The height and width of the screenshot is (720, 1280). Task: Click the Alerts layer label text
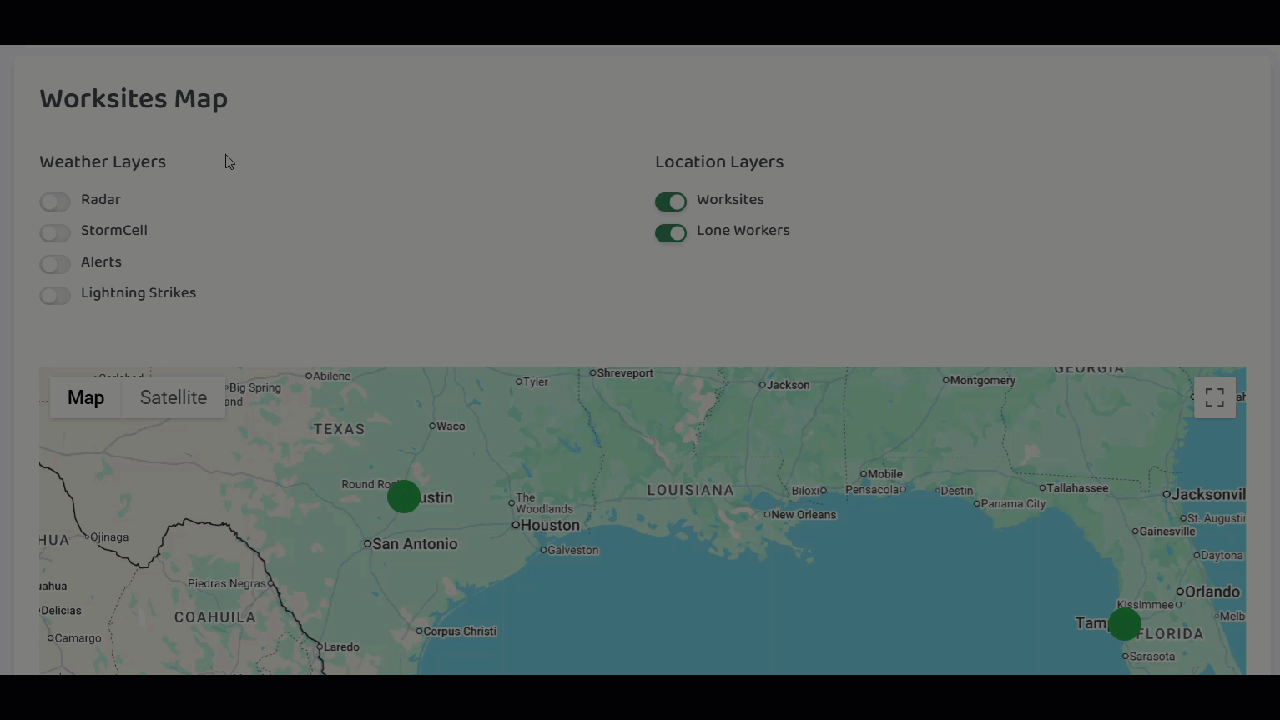coord(101,261)
